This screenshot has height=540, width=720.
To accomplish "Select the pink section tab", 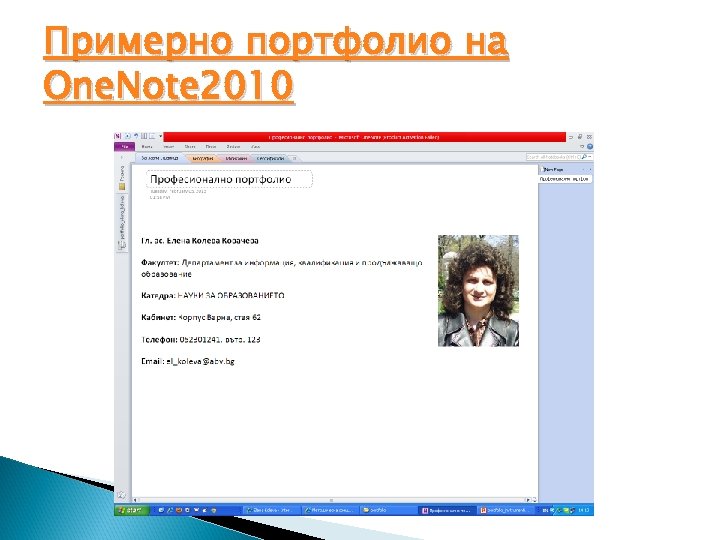I will [236, 158].
